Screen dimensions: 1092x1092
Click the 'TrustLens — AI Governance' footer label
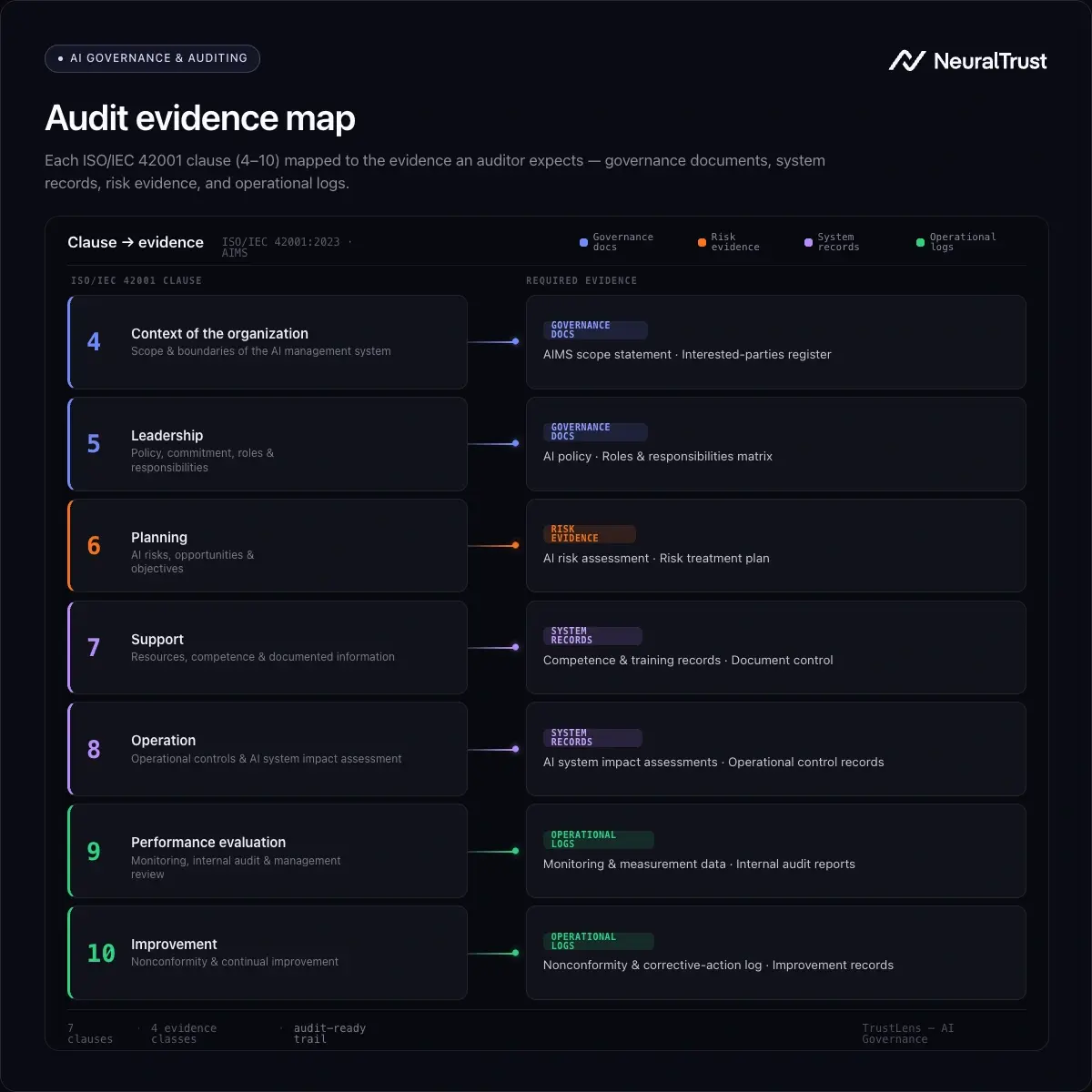coord(908,1034)
